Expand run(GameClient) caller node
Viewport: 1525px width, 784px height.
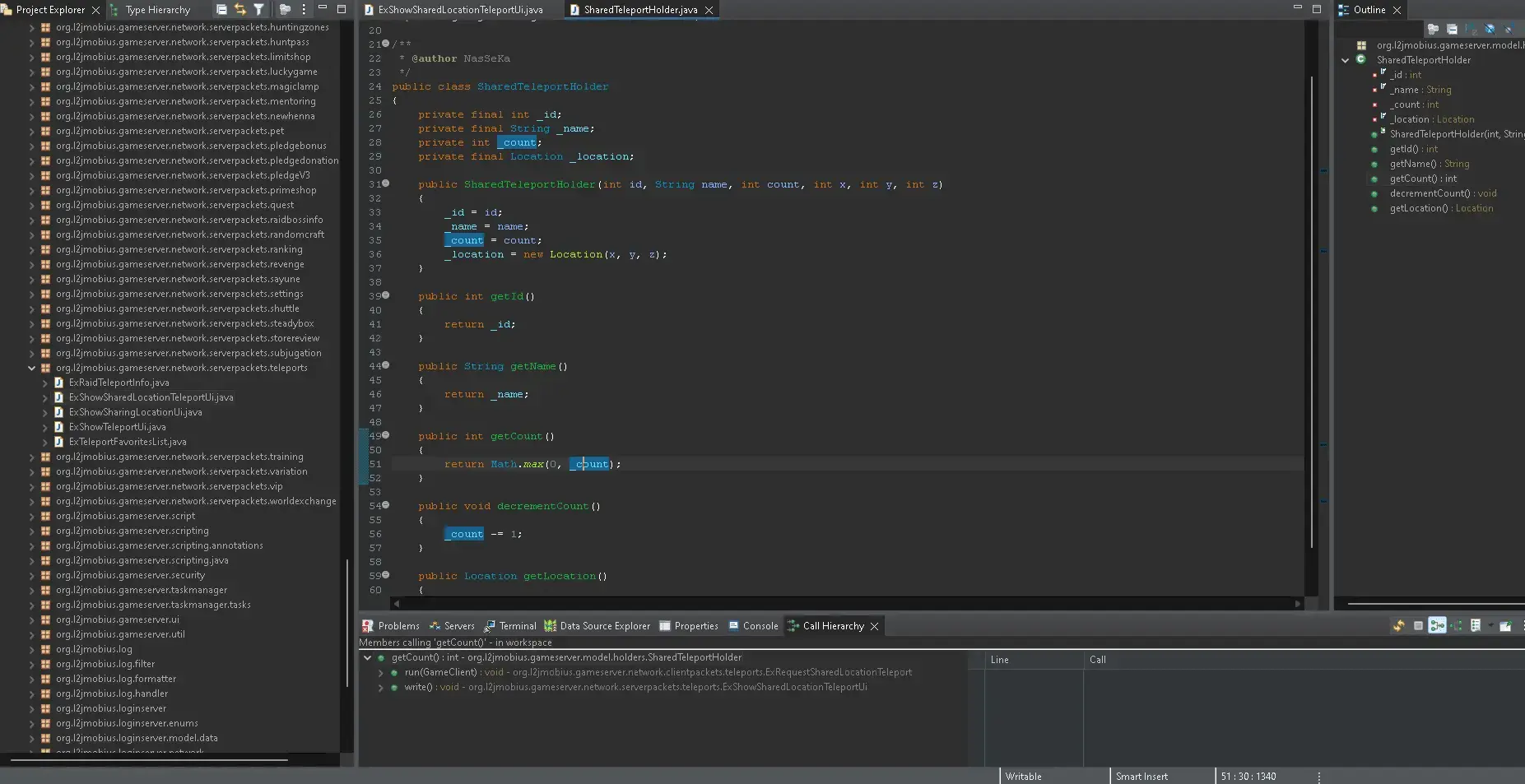pos(380,672)
